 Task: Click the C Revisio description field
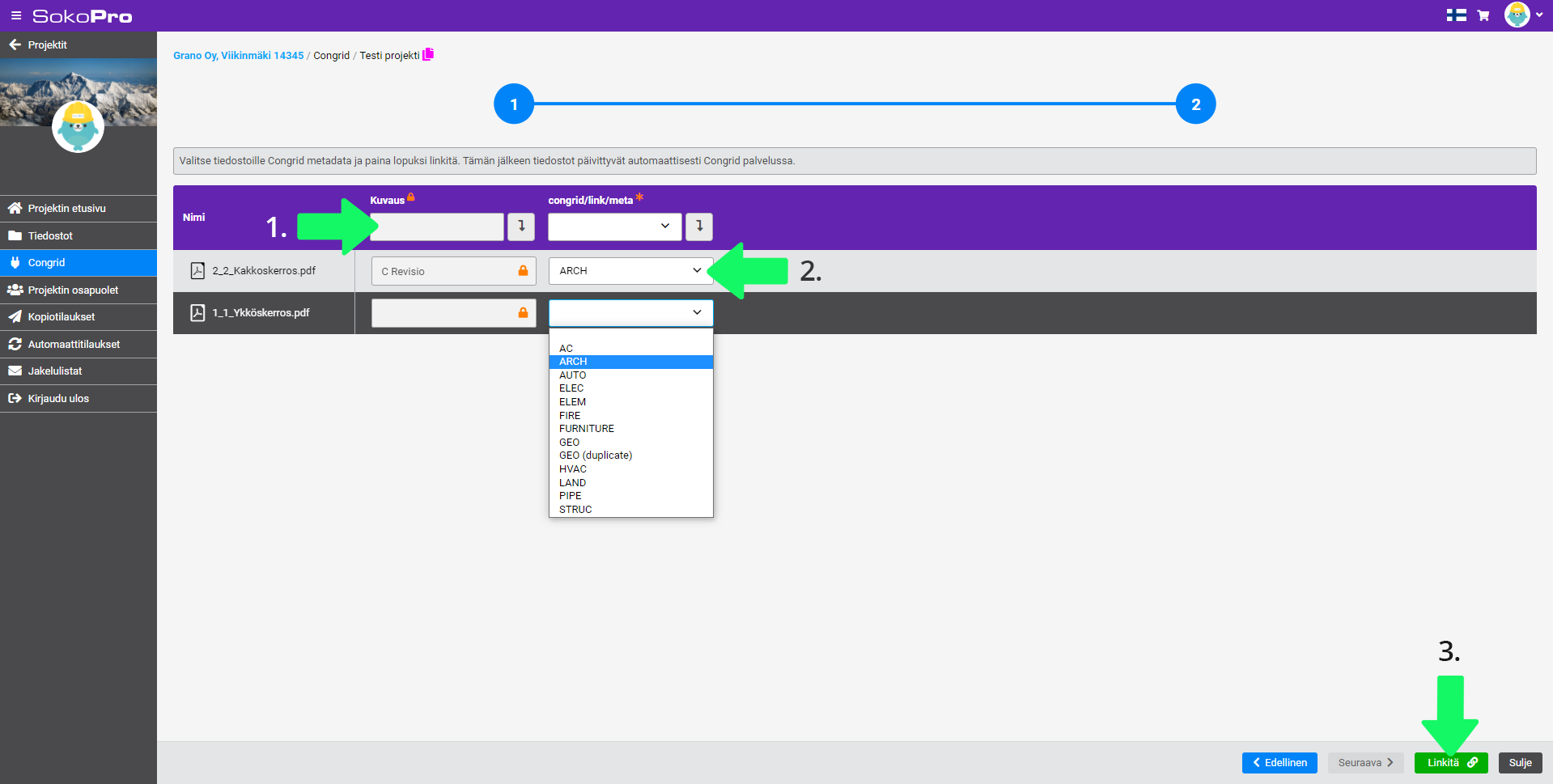[453, 271]
